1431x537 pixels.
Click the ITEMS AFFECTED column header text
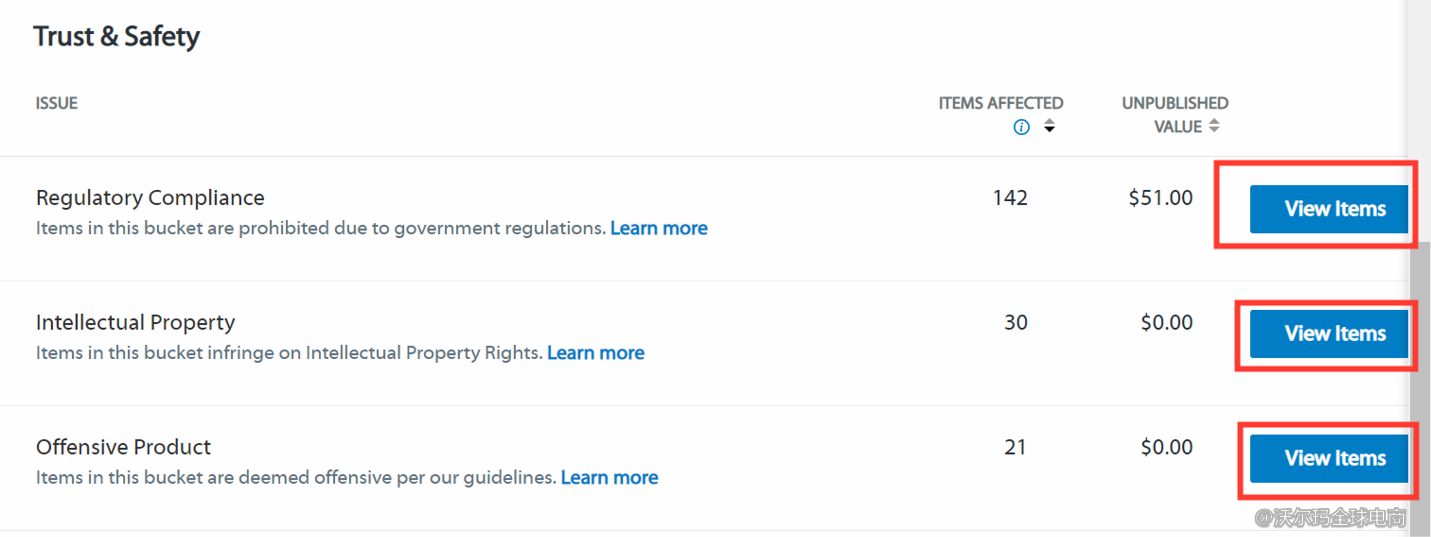[x=1000, y=103]
